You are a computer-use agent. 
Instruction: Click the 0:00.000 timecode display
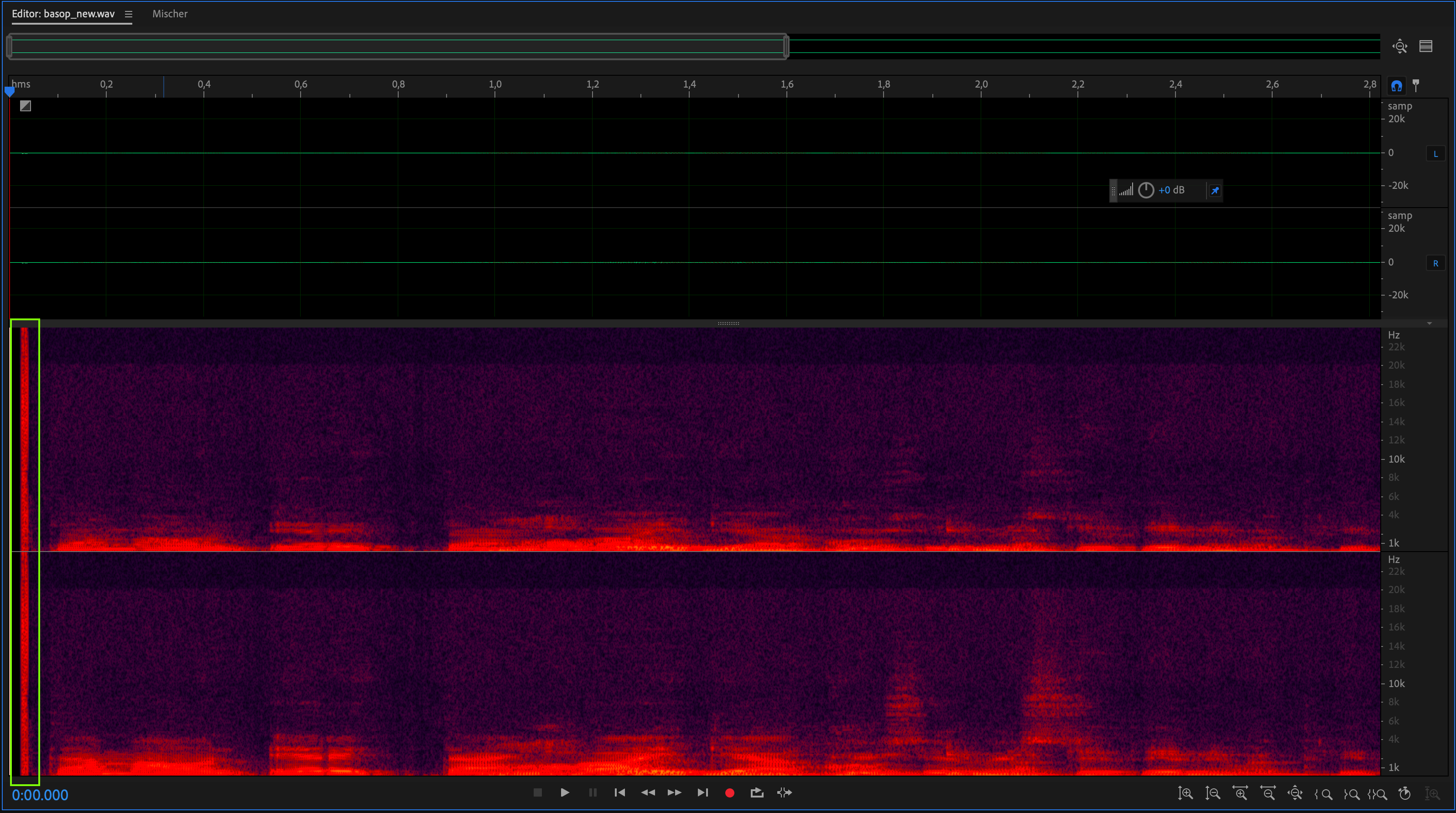click(x=40, y=795)
